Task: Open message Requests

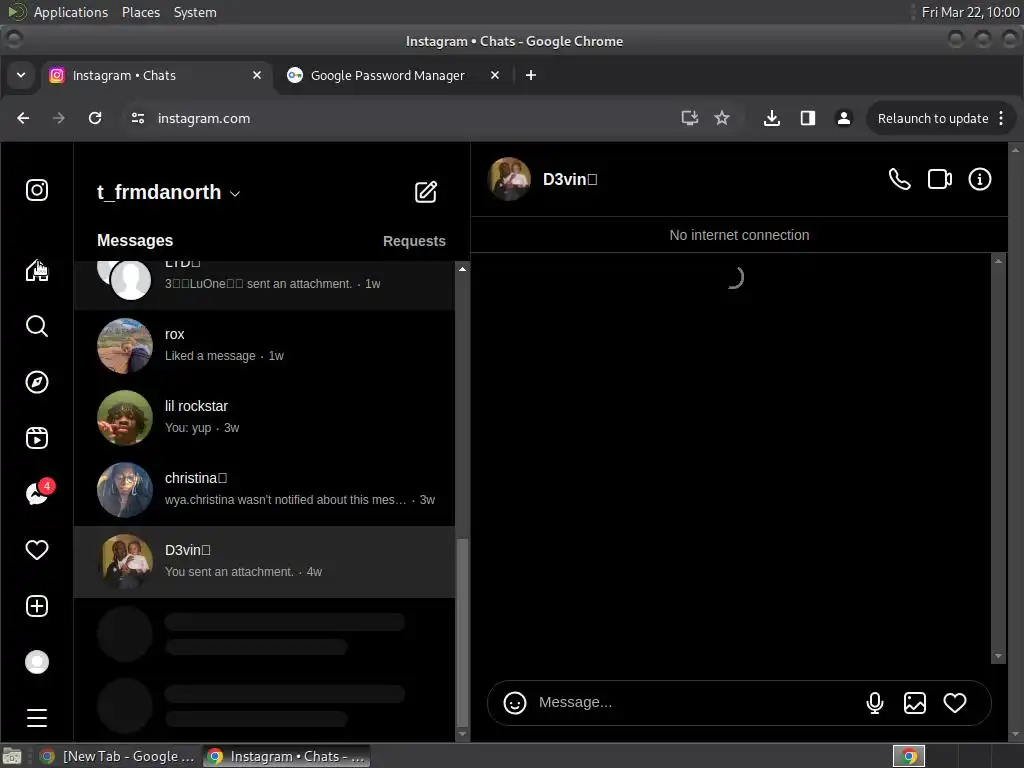Action: [414, 241]
